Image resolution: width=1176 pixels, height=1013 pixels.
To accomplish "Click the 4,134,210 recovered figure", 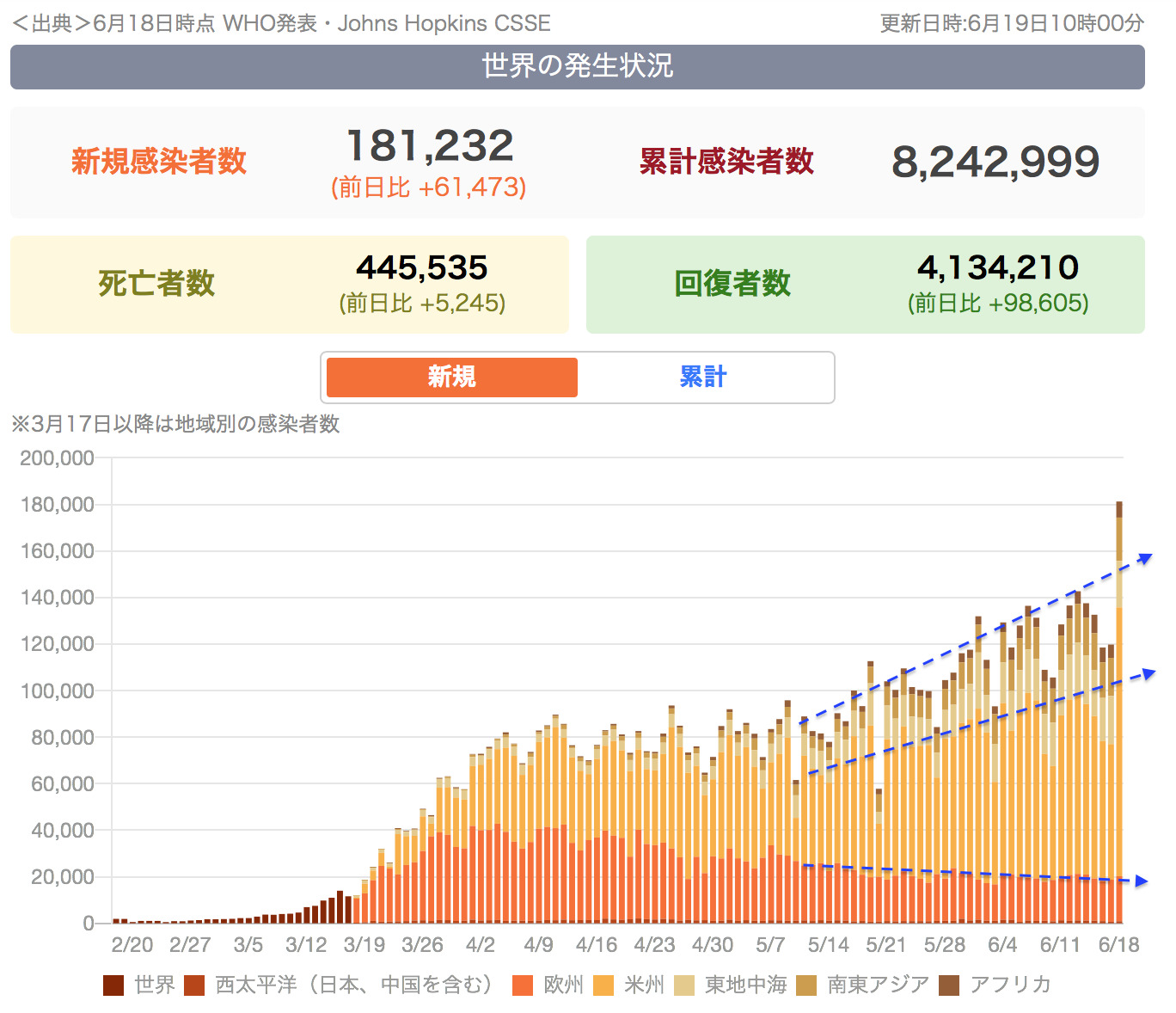I will click(998, 268).
